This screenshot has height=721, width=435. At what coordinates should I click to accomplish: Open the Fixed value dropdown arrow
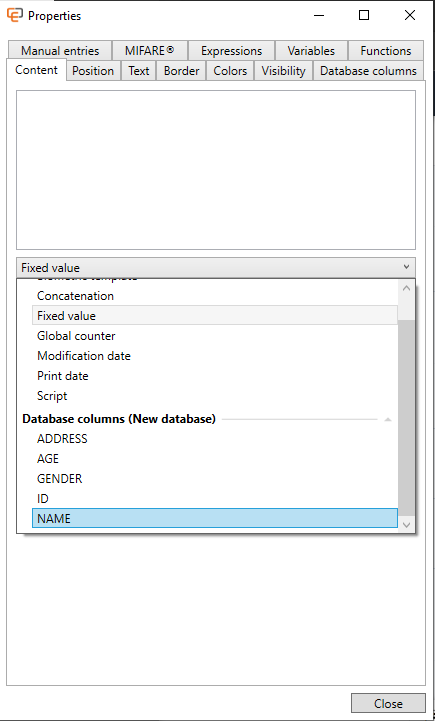[x=406, y=267]
